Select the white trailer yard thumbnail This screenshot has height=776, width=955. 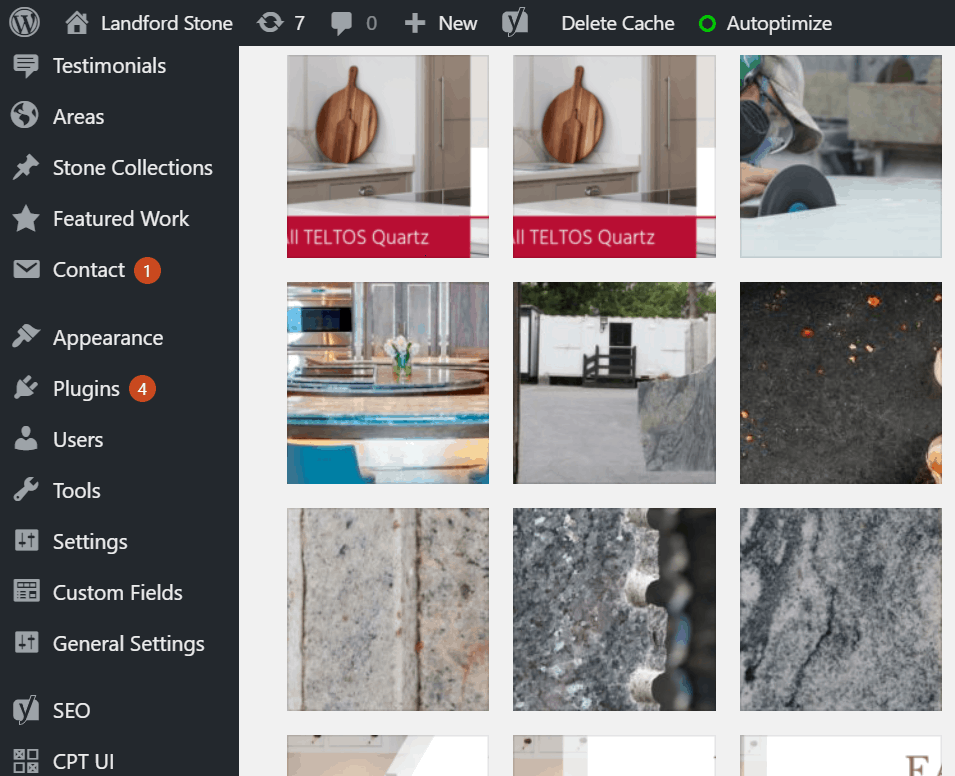tap(614, 383)
